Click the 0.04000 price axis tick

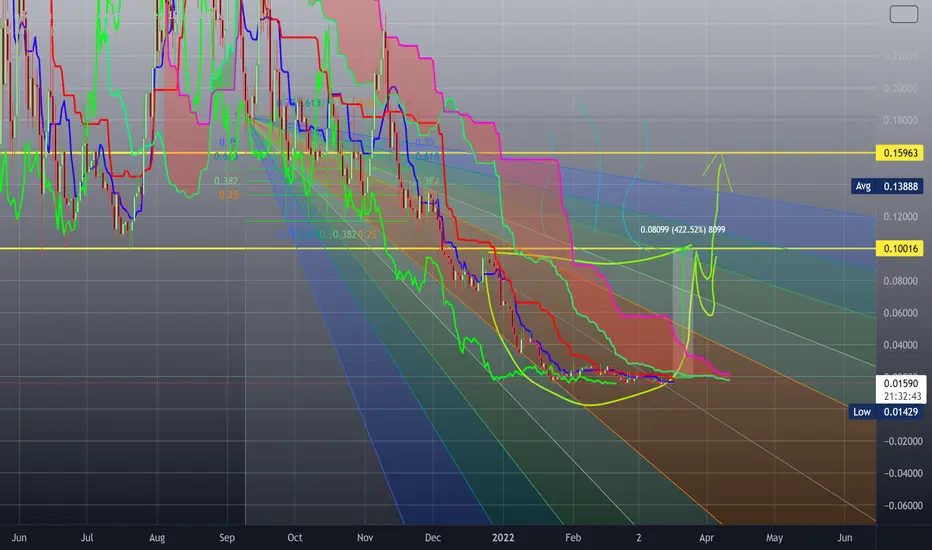pyautogui.click(x=900, y=345)
